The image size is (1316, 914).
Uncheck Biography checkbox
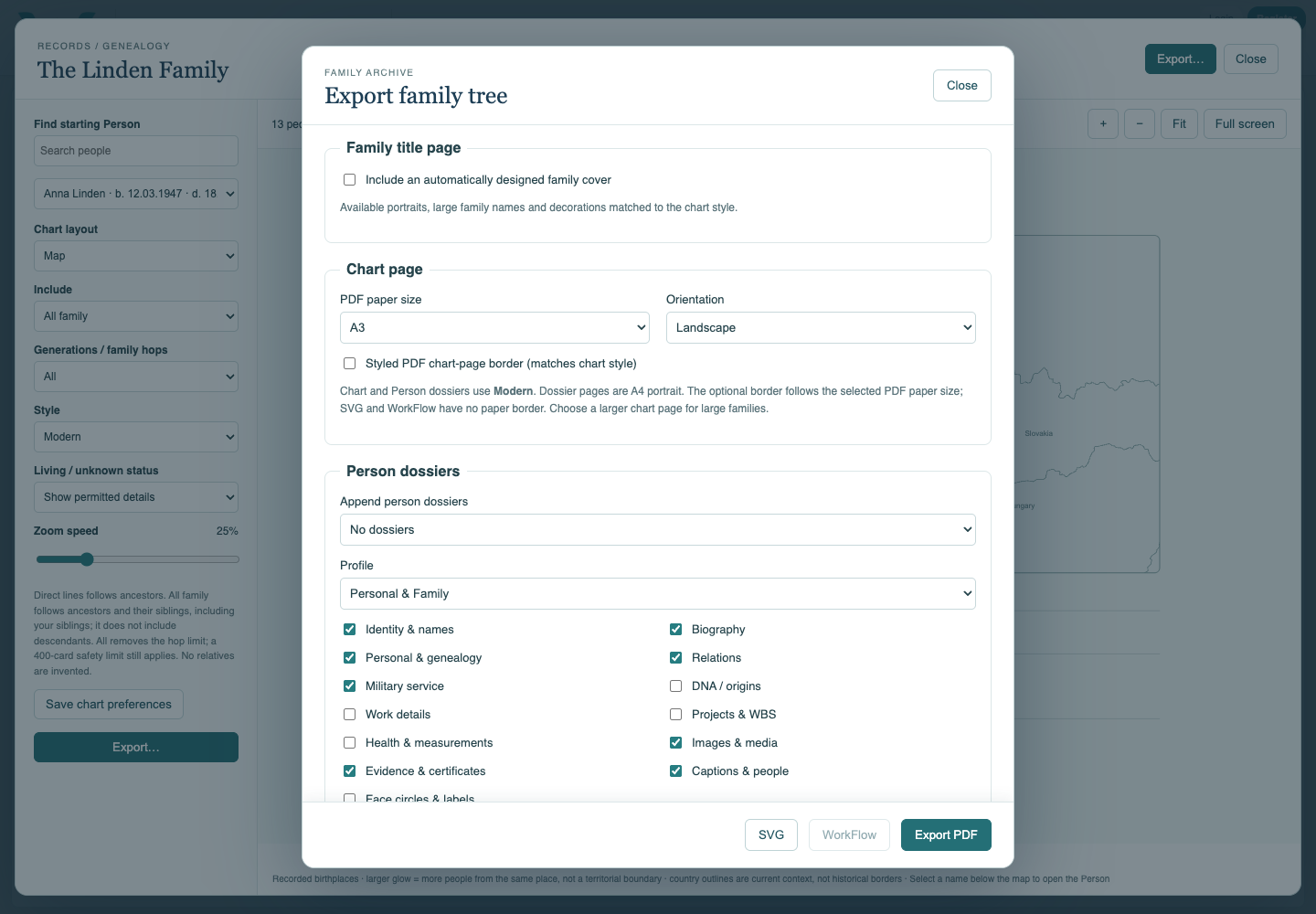pyautogui.click(x=675, y=630)
